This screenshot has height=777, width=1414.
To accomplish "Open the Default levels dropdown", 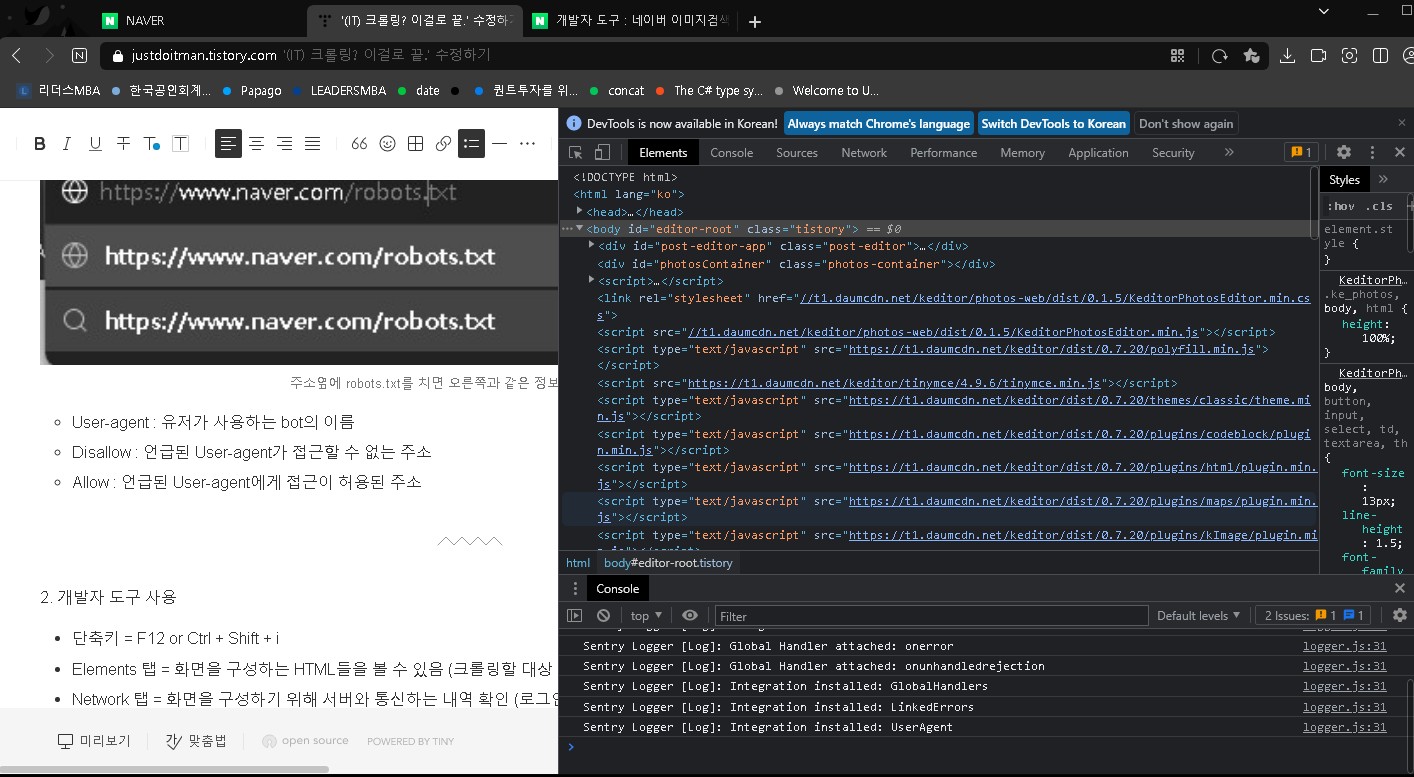I will 1198,615.
